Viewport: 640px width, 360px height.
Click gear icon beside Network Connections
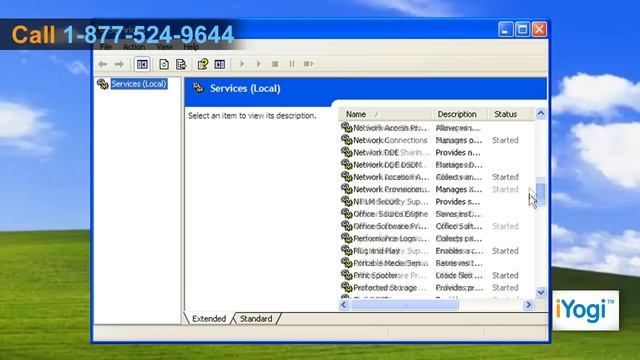[347, 140]
